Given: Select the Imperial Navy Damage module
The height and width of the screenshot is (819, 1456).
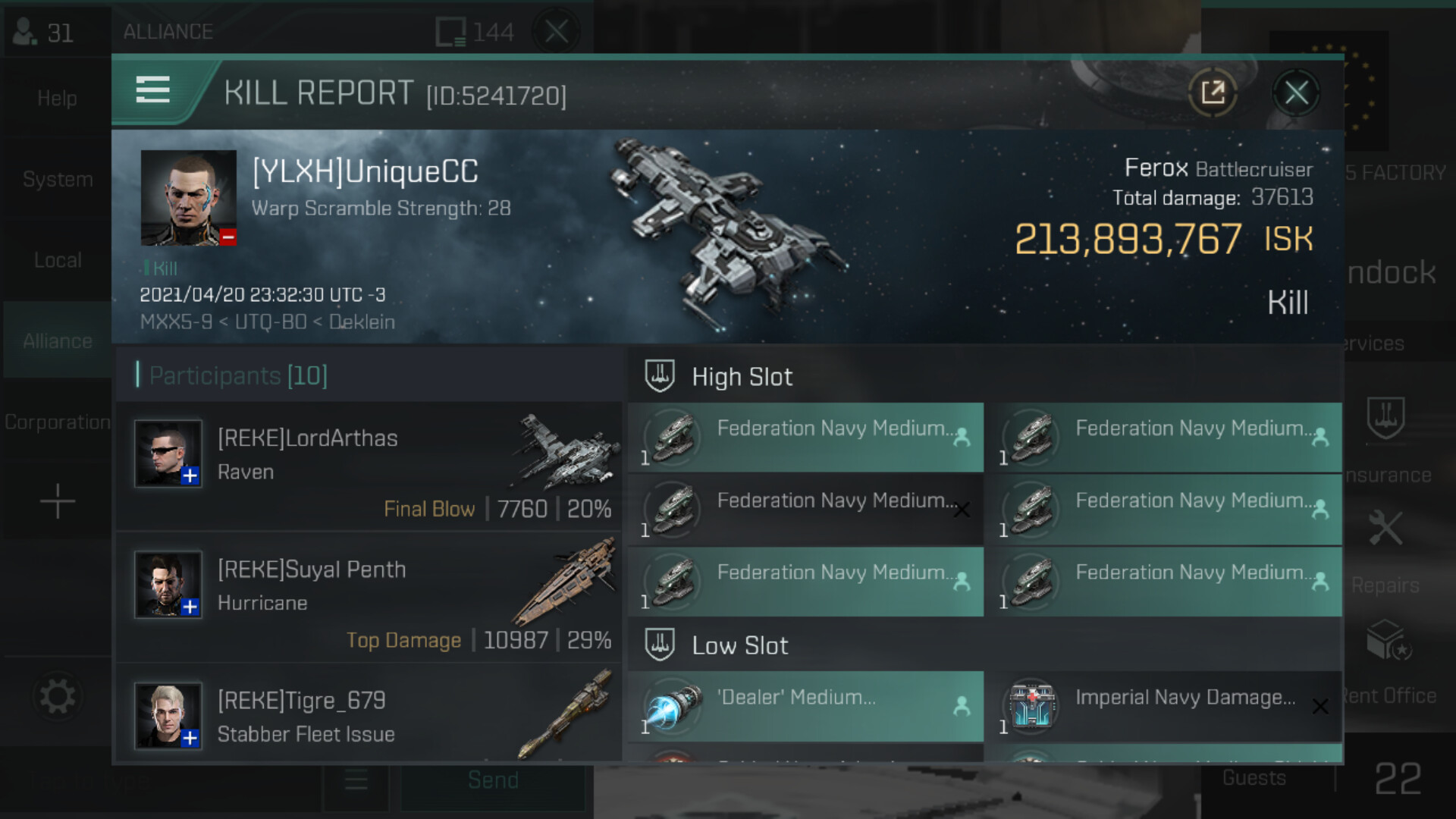Looking at the screenshot, I should [1169, 706].
